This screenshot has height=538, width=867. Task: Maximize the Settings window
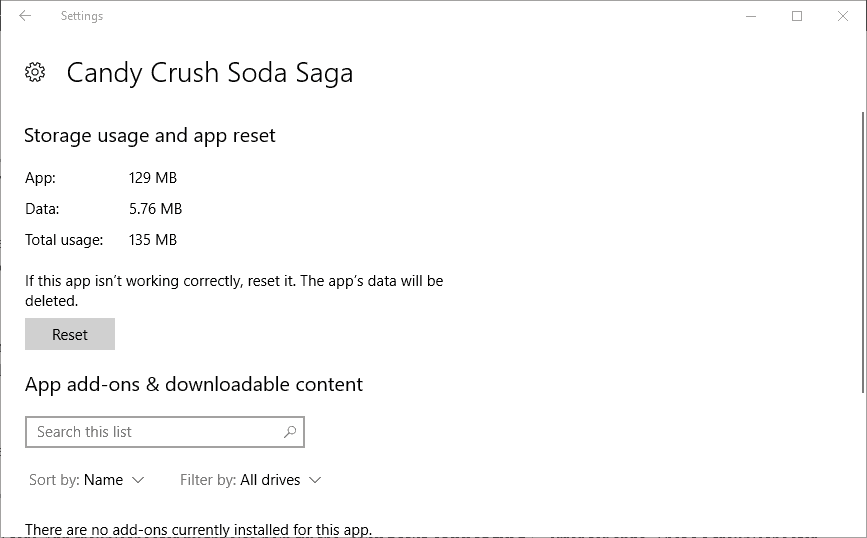tap(797, 16)
